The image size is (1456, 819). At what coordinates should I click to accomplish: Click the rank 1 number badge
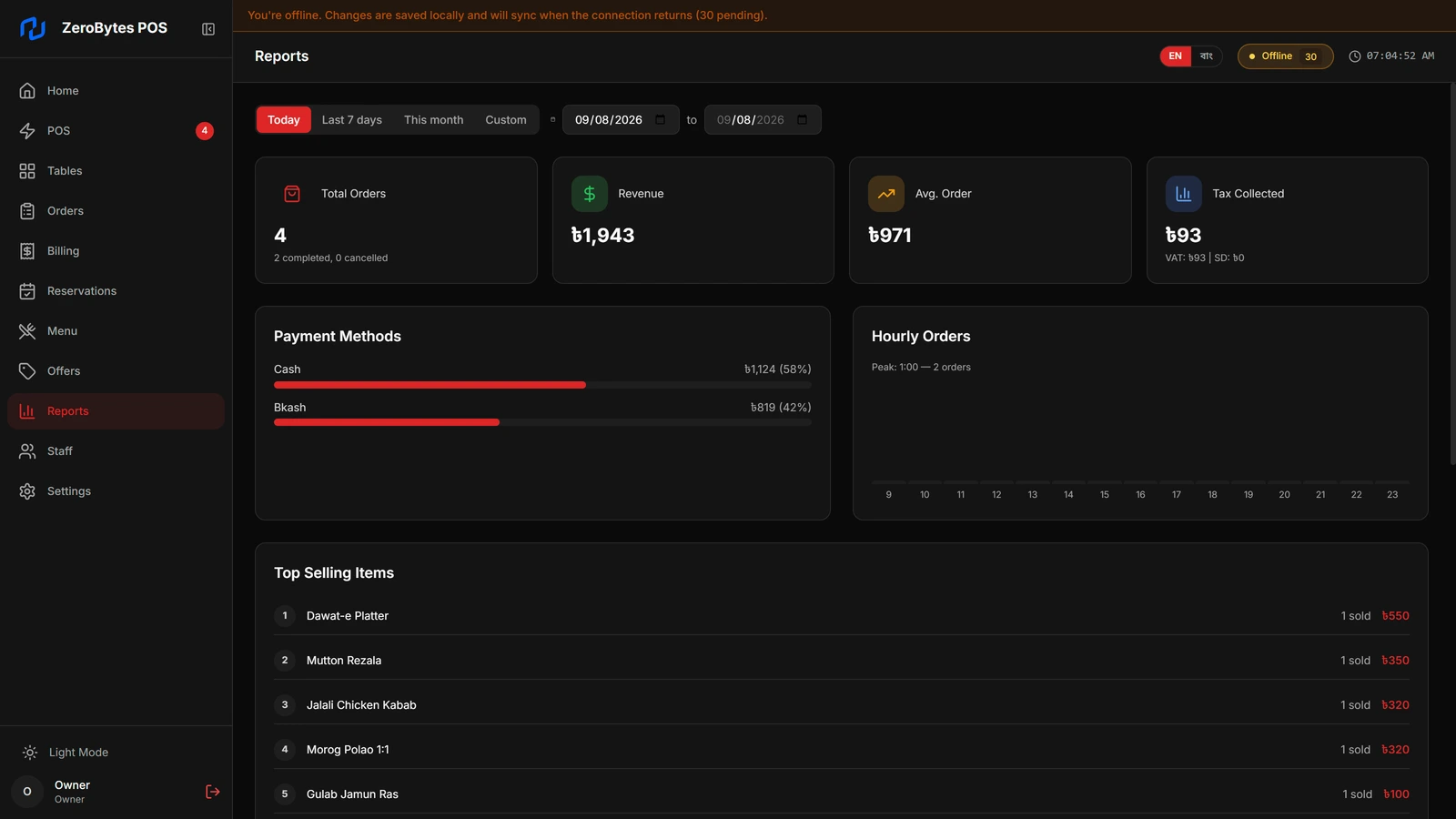(285, 616)
